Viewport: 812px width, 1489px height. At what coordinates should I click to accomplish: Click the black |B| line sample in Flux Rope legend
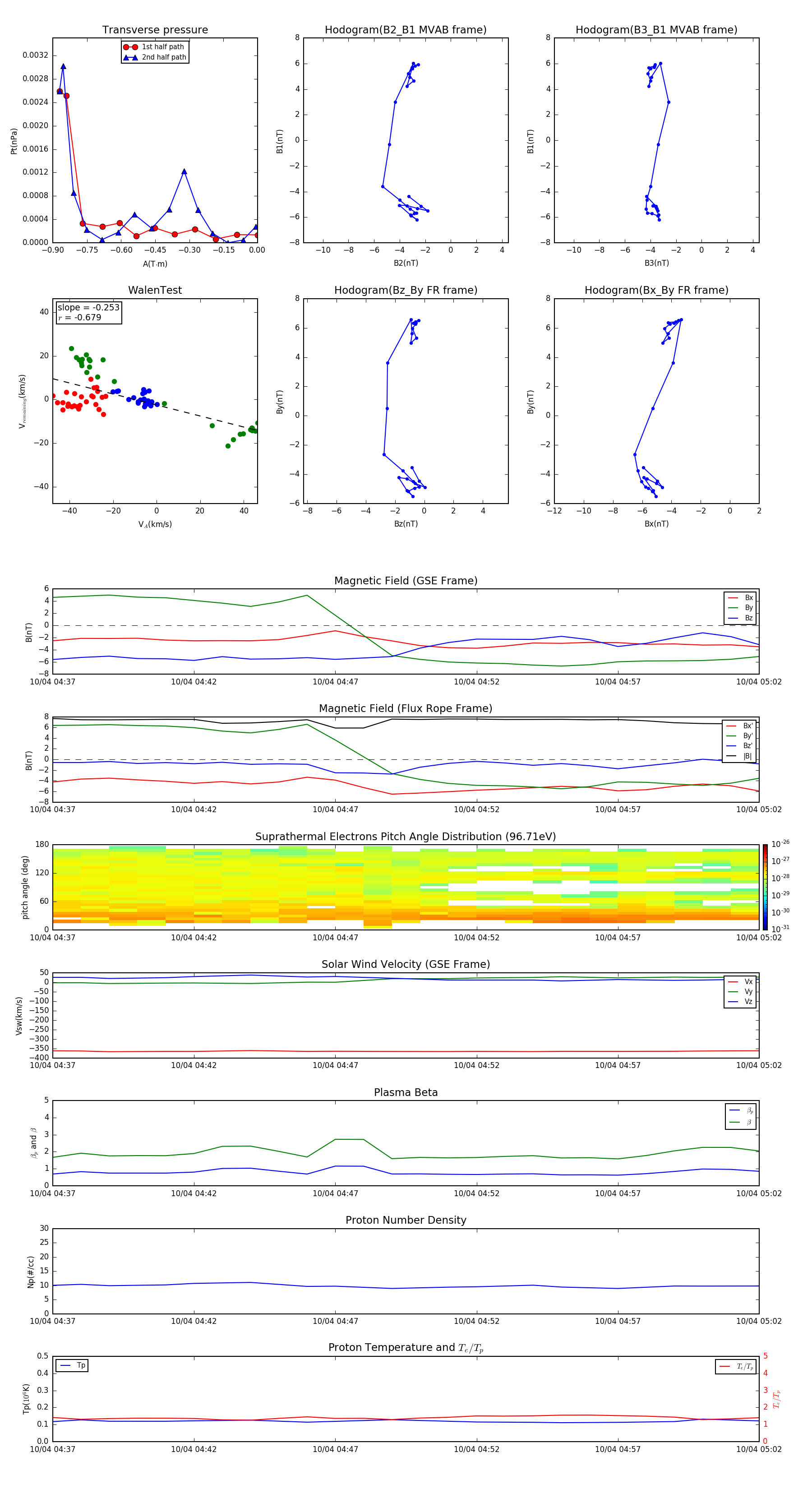tap(732, 756)
